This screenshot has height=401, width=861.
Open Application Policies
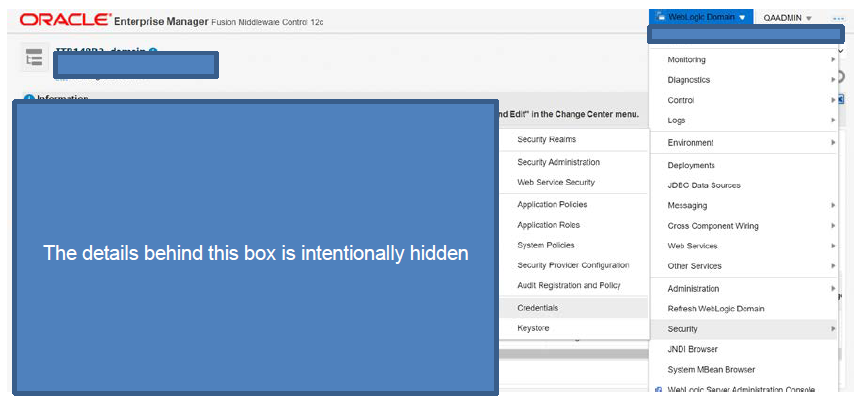pos(574,204)
